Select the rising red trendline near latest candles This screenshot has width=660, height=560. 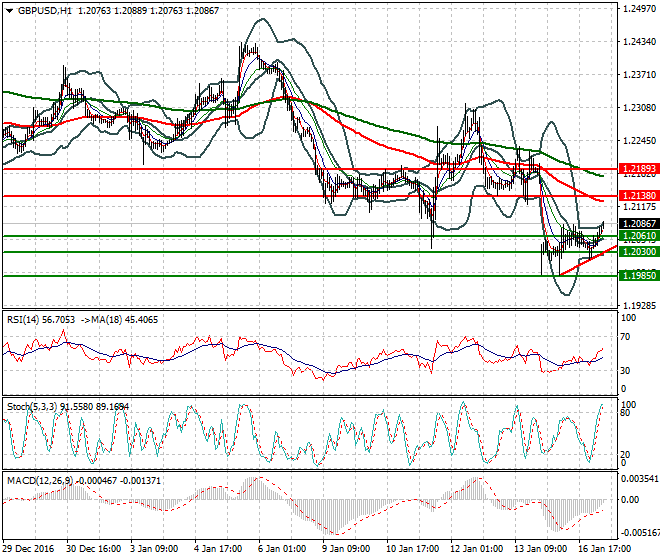585,260
